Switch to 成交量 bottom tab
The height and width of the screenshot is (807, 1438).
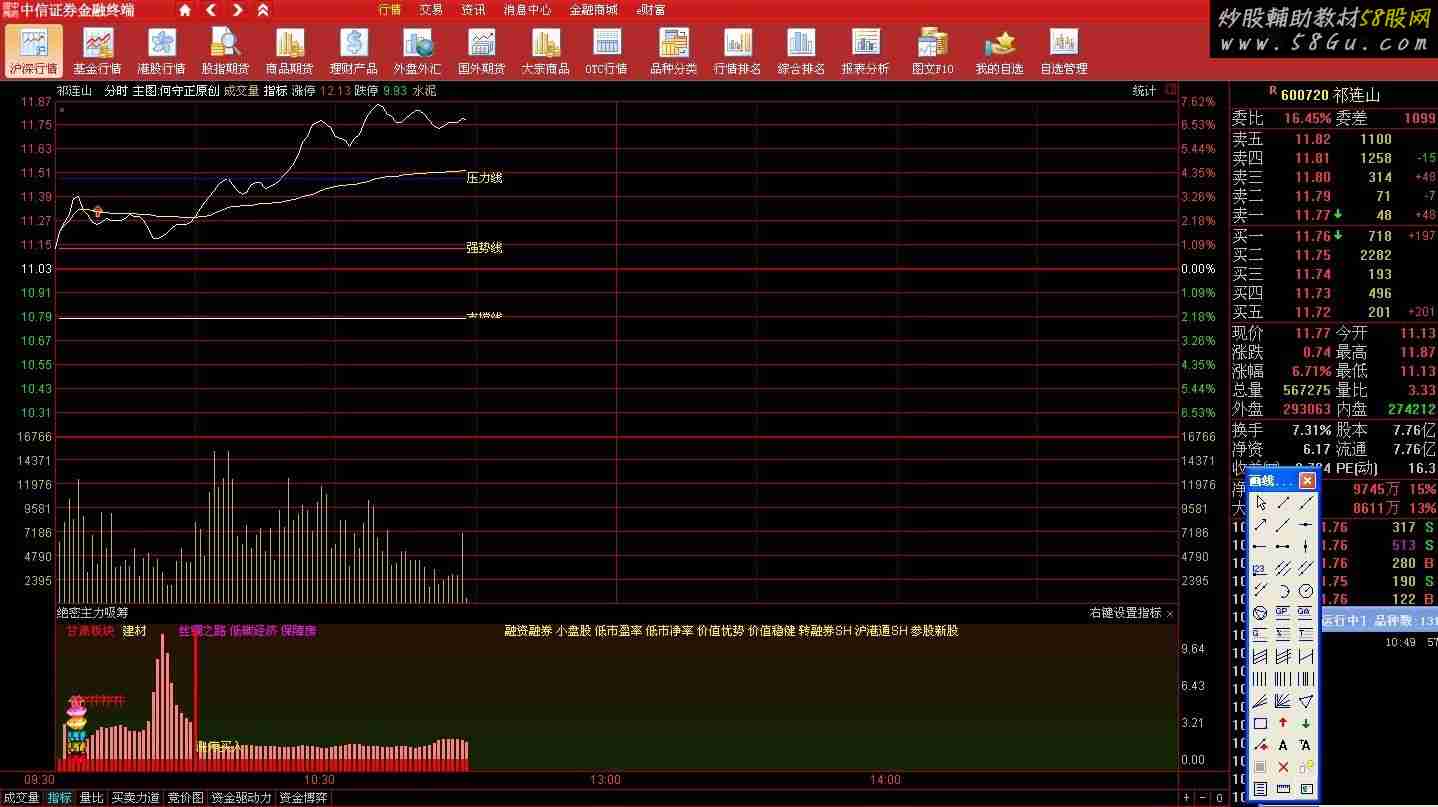tap(21, 798)
